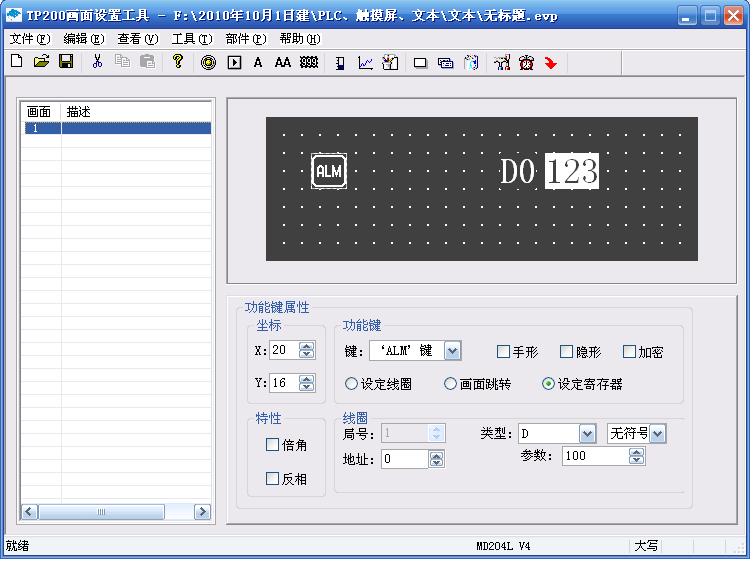This screenshot has height=563, width=754.
Task: Select the trend chart tool icon
Action: pyautogui.click(x=366, y=62)
